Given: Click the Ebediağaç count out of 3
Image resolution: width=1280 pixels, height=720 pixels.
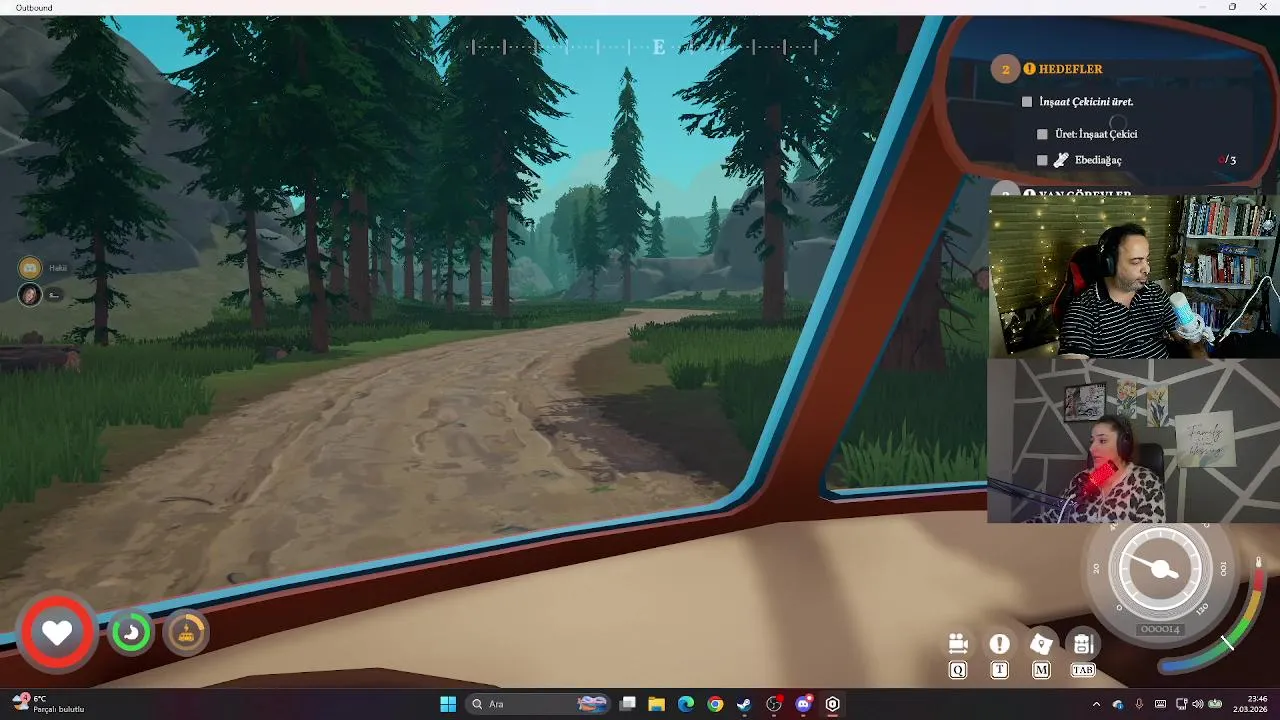Looking at the screenshot, I should [1227, 160].
